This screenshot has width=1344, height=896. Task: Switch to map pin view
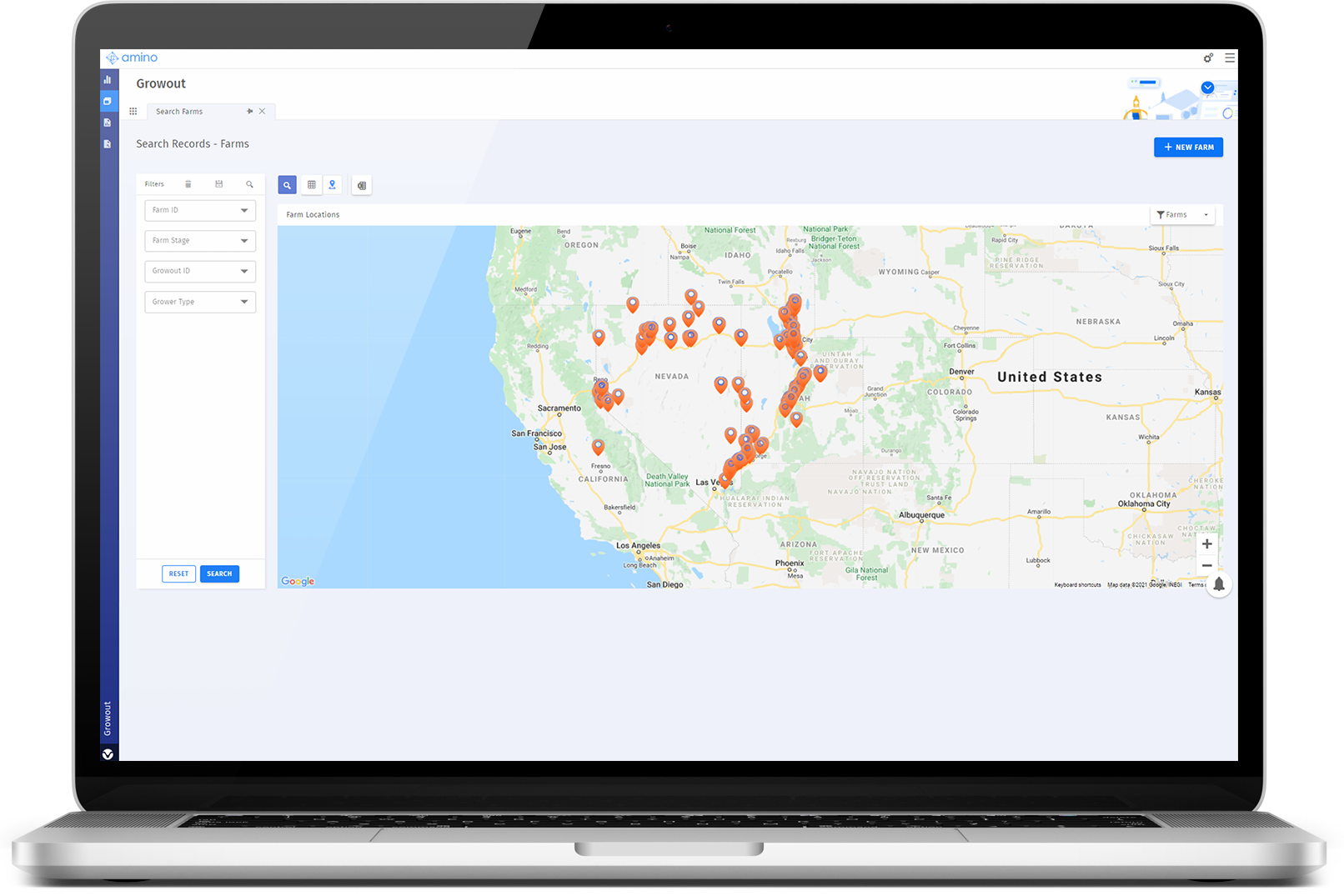332,185
